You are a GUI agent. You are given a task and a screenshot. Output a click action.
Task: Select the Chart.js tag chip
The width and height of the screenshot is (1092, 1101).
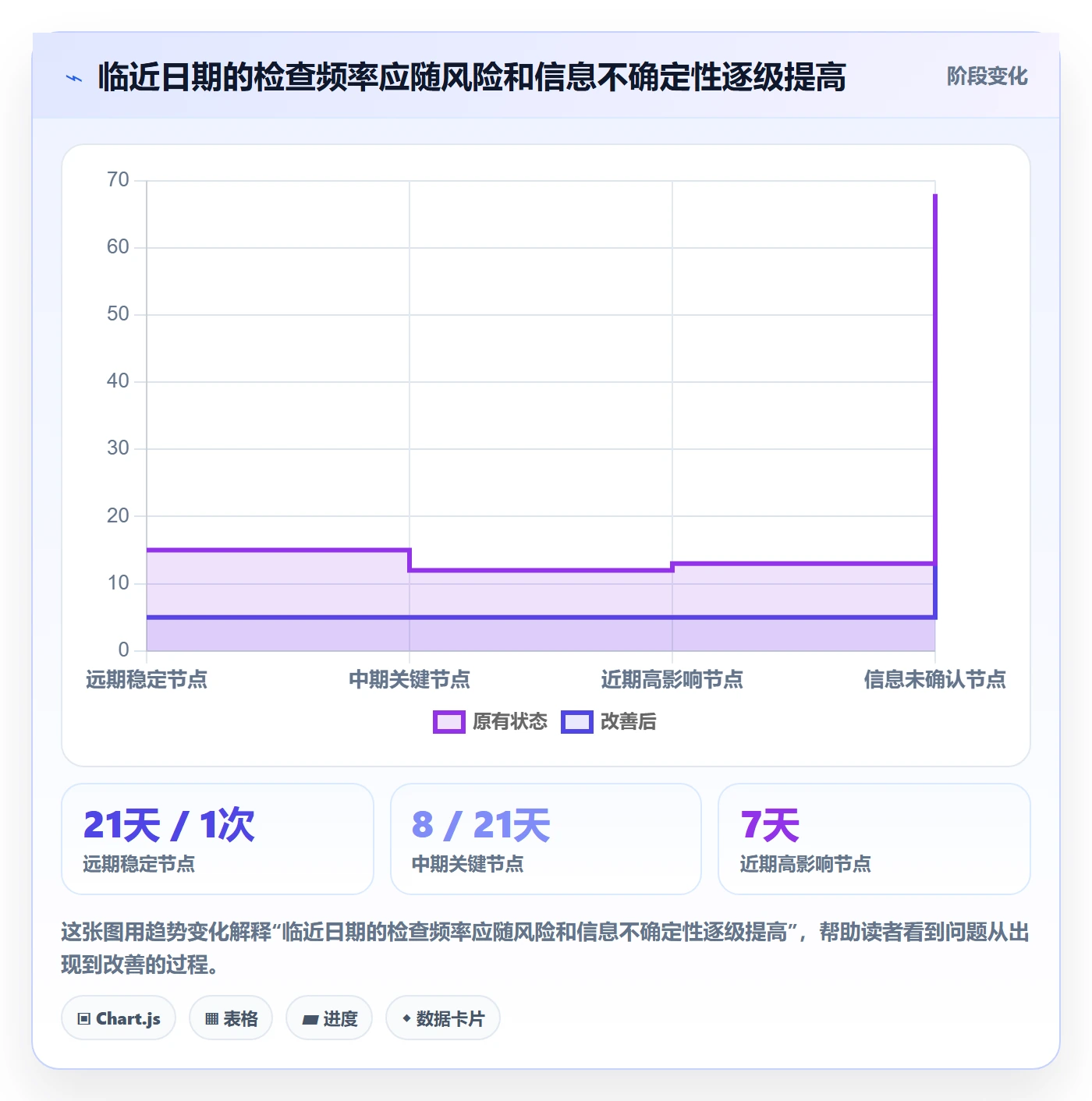pyautogui.click(x=119, y=1018)
